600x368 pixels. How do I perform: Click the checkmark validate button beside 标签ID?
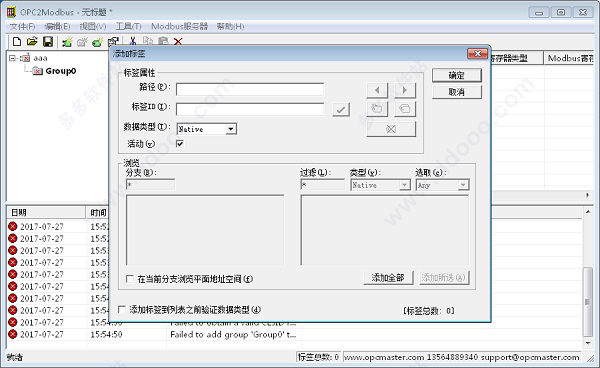pyautogui.click(x=341, y=109)
